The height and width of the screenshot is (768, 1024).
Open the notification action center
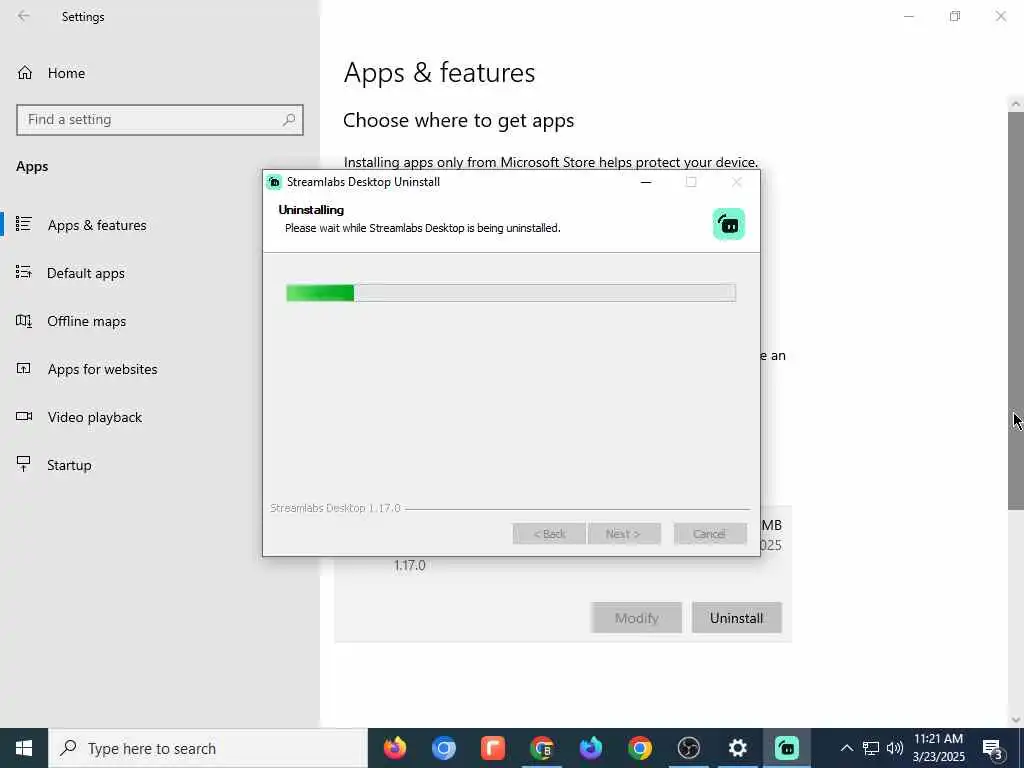pyautogui.click(x=993, y=748)
